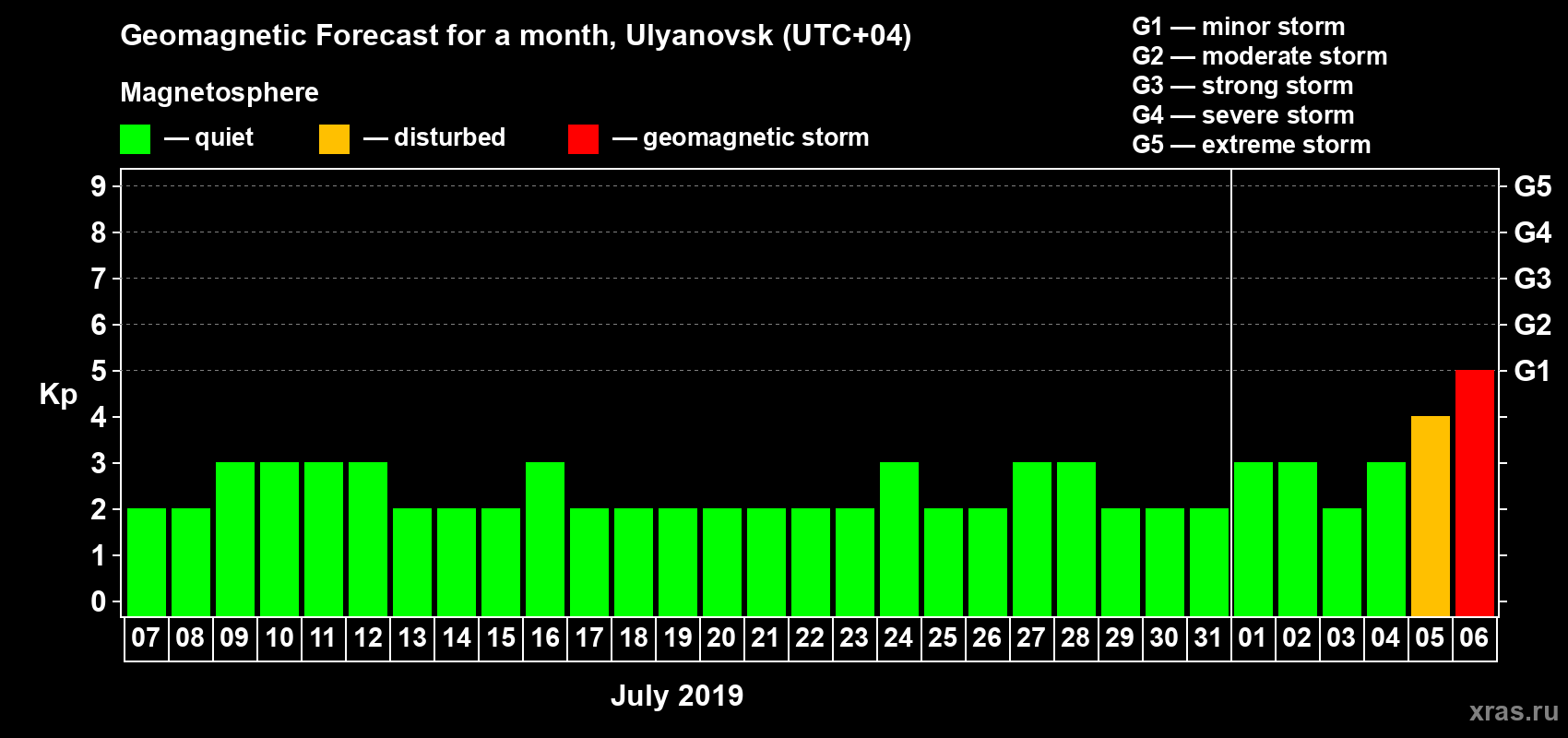Click the Kp axis label
The image size is (1568, 738).
coord(58,395)
